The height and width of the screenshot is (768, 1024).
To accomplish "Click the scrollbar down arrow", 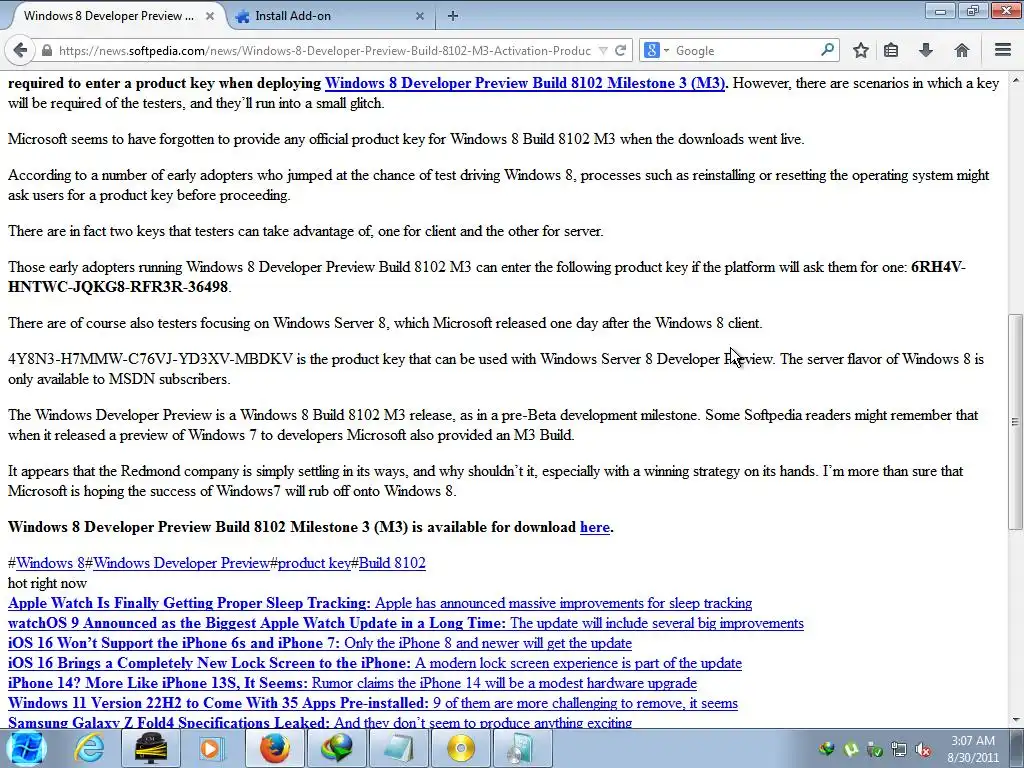I will coord(1016,720).
